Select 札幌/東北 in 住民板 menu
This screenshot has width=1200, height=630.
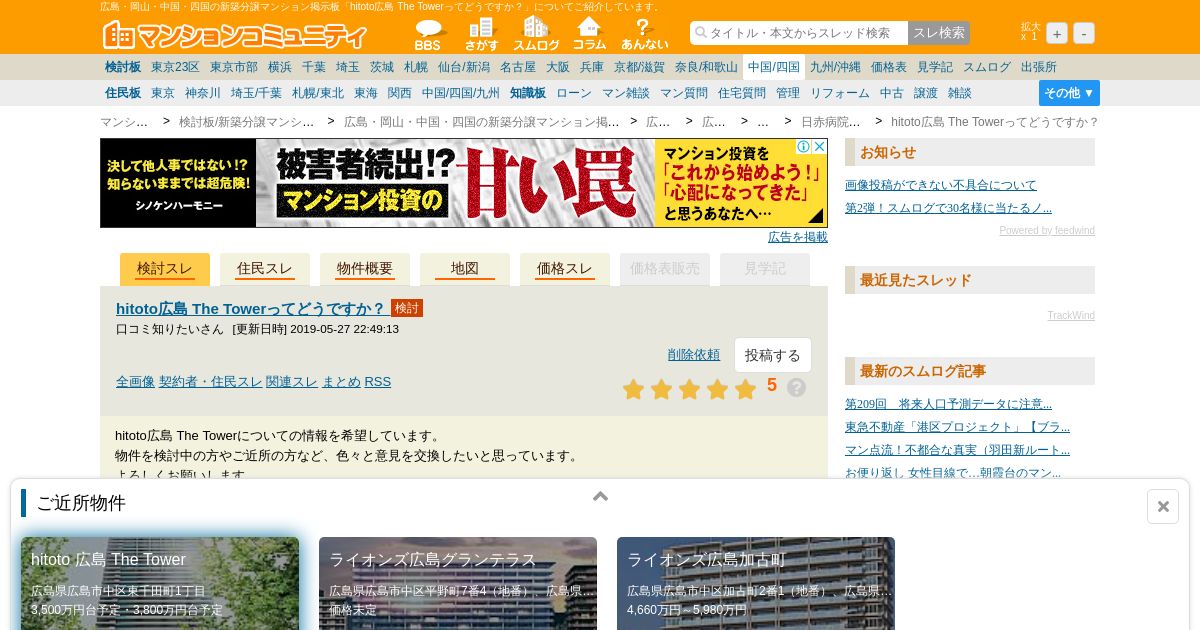[318, 93]
